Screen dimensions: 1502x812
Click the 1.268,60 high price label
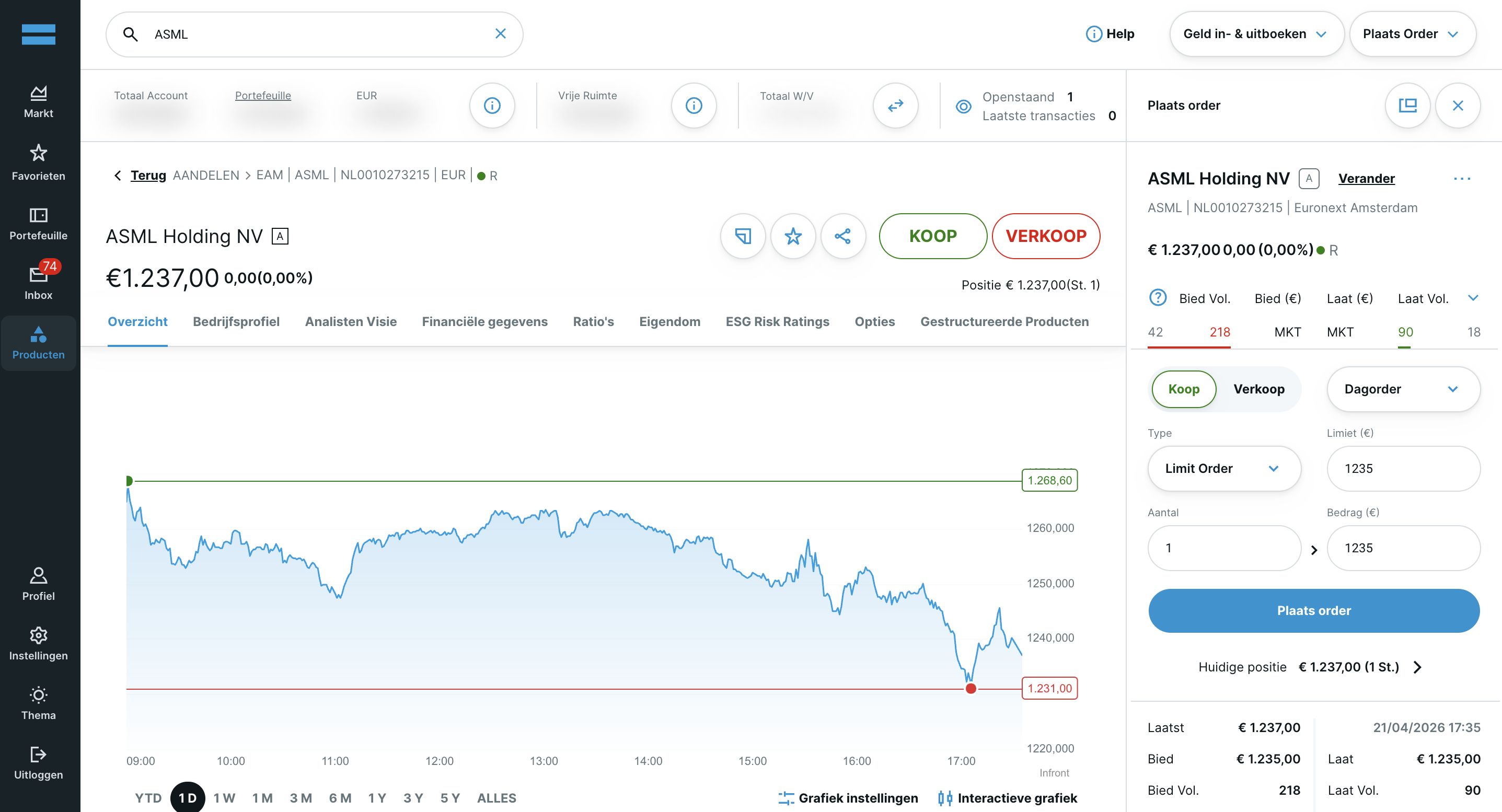1049,480
